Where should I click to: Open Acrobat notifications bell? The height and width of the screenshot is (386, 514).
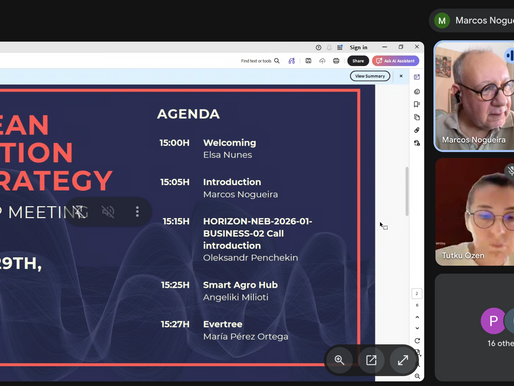pos(329,48)
